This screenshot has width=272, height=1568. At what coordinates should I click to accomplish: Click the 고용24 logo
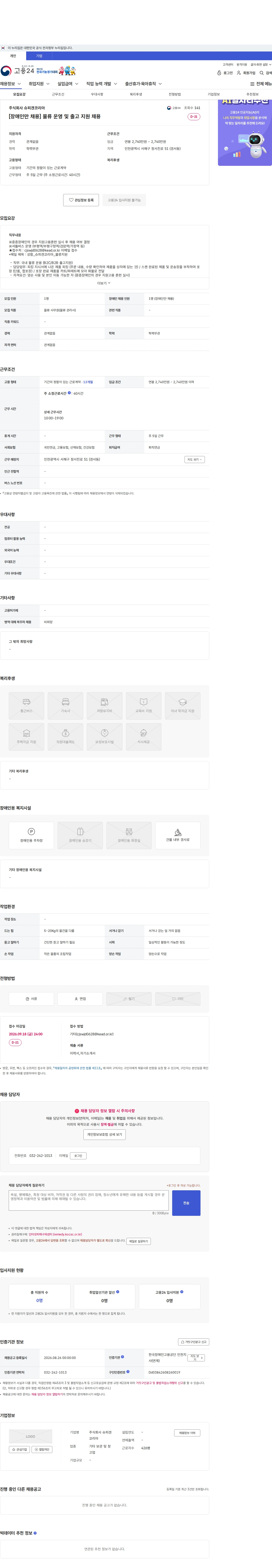[18, 71]
